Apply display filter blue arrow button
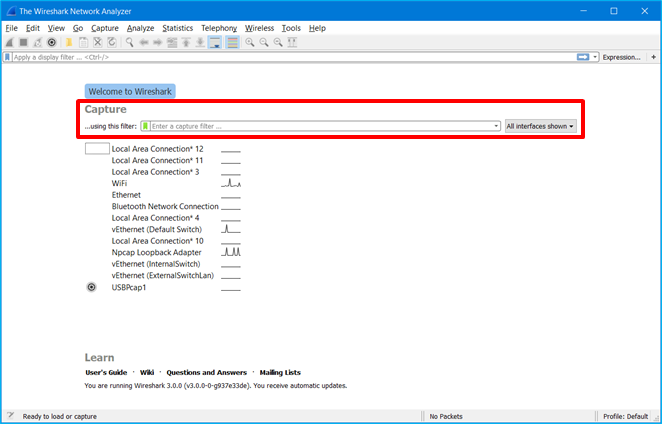Screen dimensions: 662x424 (x=583, y=57)
